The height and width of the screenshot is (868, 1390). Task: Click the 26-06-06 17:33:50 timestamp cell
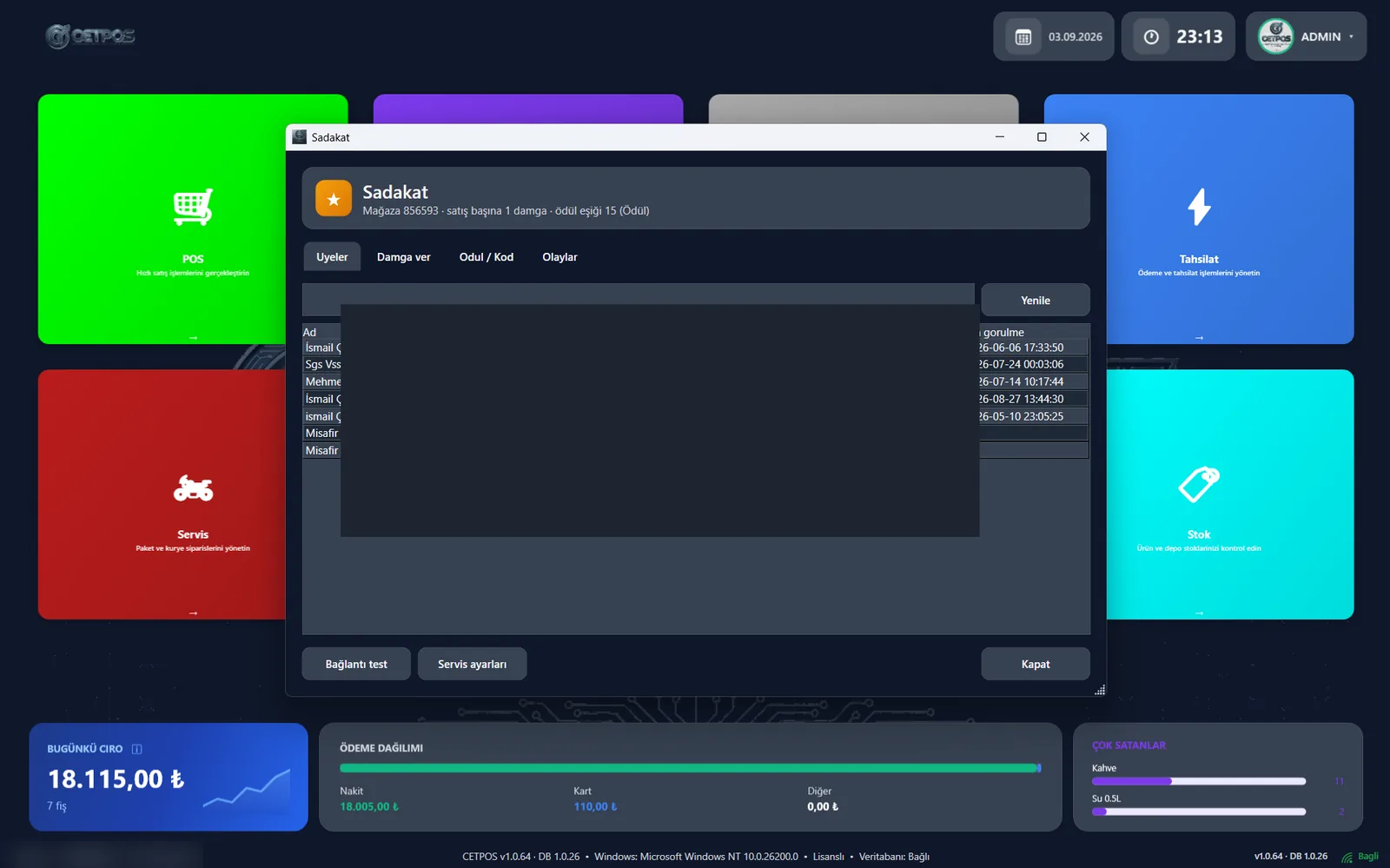1021,348
